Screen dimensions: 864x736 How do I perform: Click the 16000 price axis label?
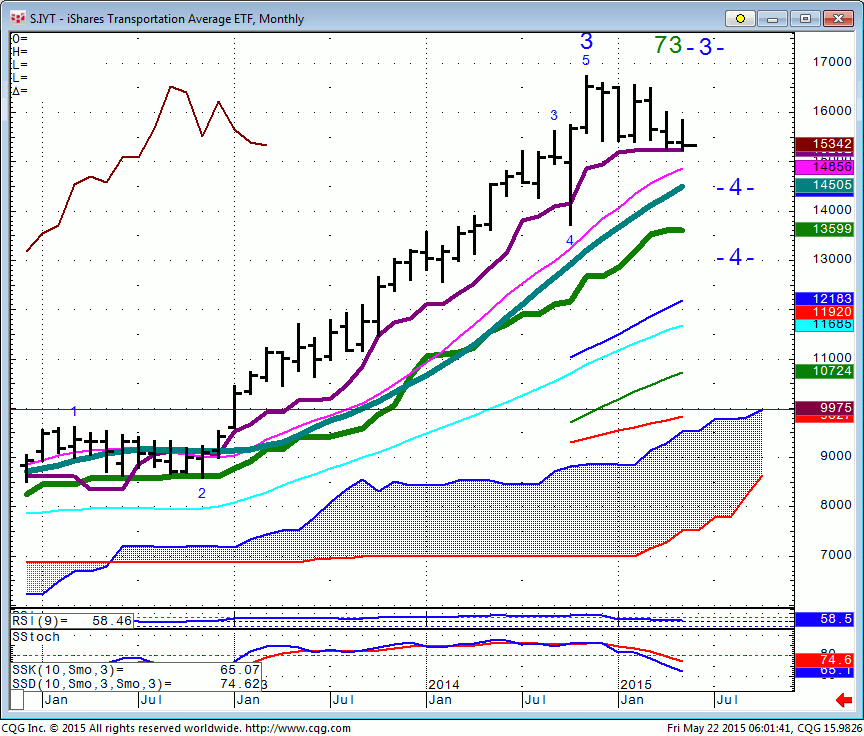point(832,111)
